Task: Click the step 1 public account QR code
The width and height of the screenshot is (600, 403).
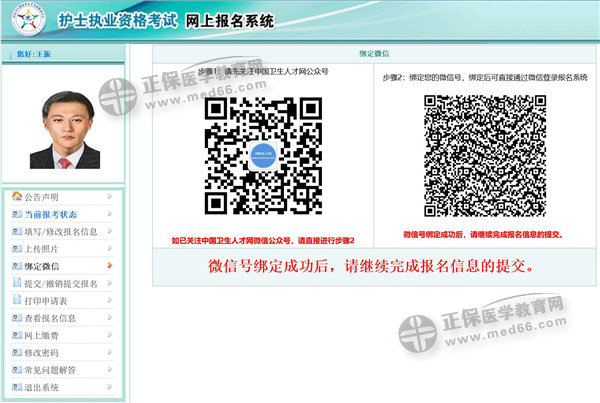Action: (262, 156)
